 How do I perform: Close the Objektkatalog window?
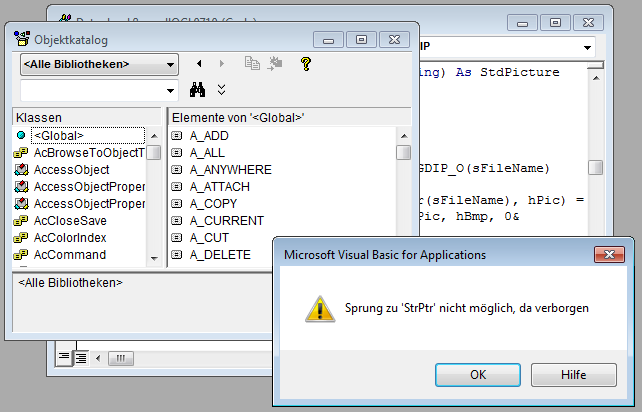point(394,40)
